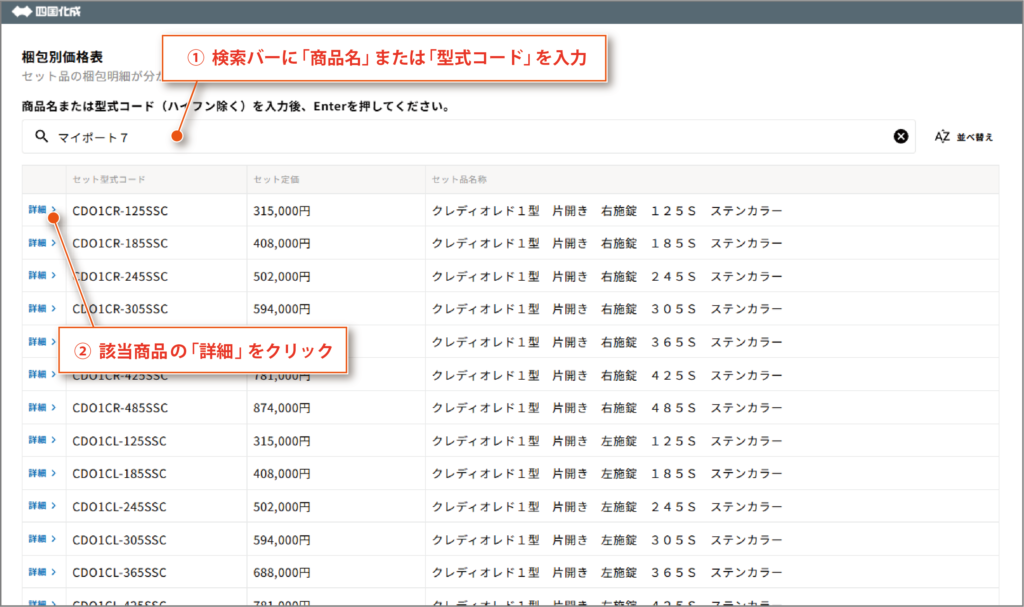Click the セット品名称 column header
The image size is (1024, 607).
tap(459, 180)
